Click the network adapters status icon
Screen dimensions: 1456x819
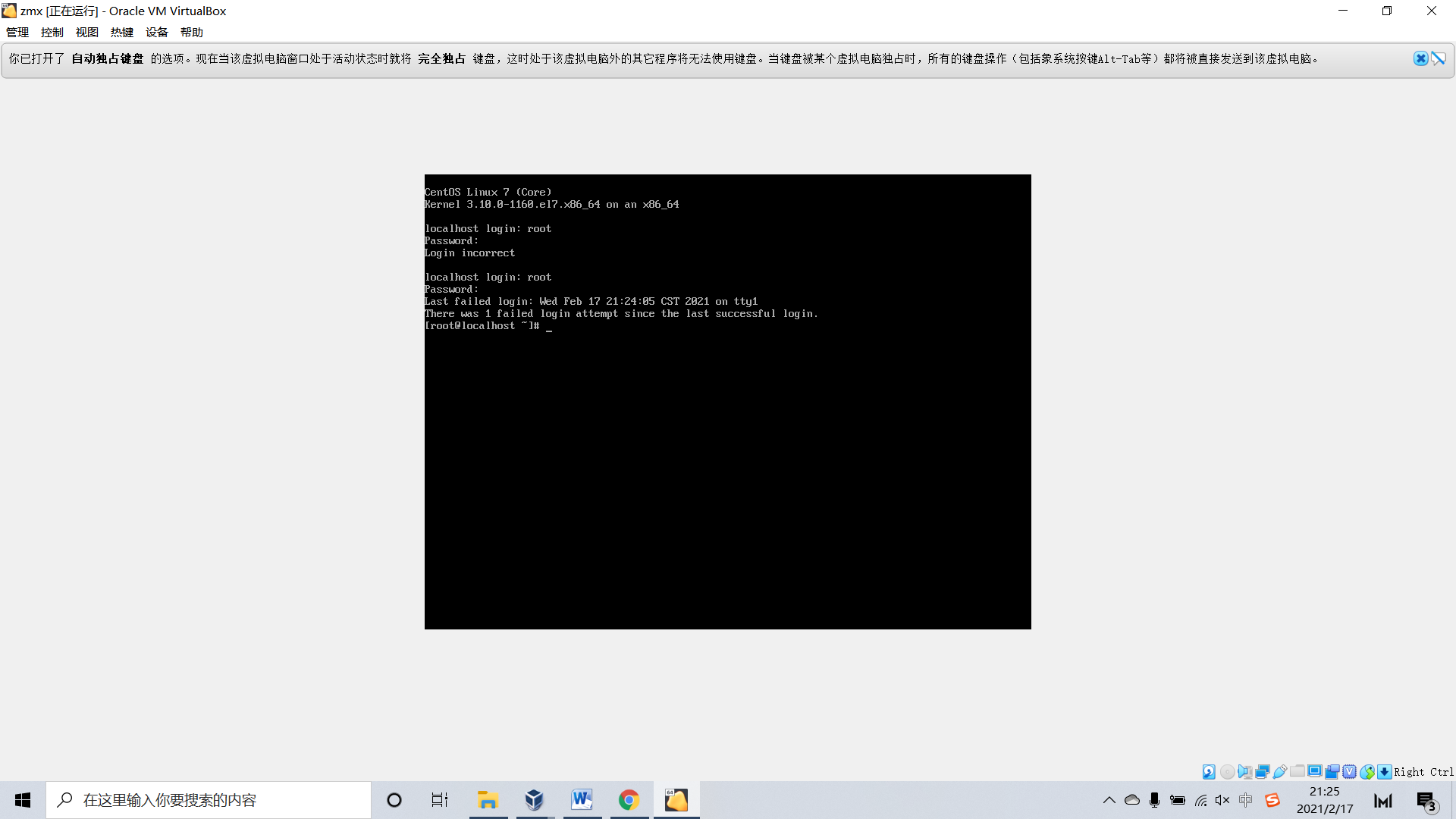point(1263,772)
